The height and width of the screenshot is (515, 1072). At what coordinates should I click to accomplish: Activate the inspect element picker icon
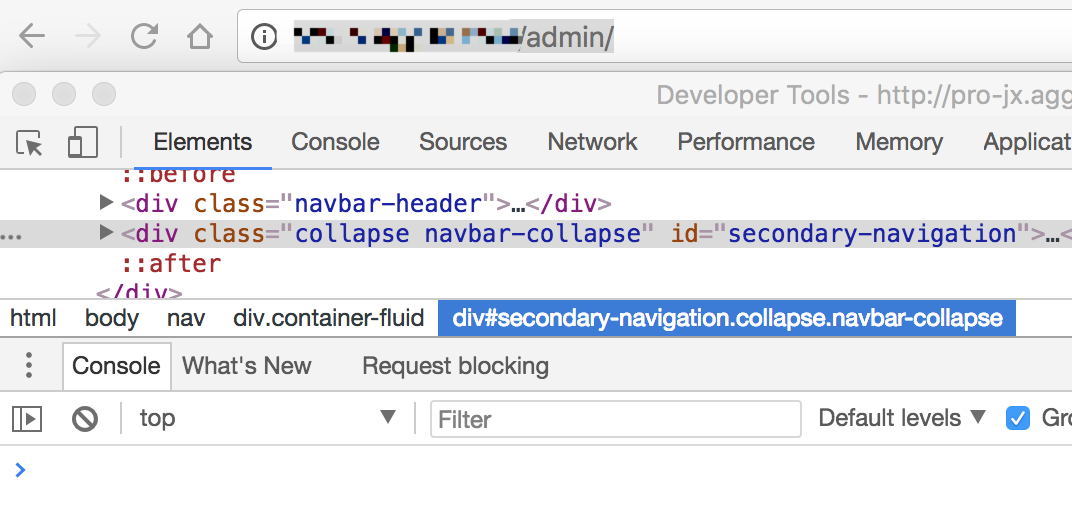coord(29,143)
